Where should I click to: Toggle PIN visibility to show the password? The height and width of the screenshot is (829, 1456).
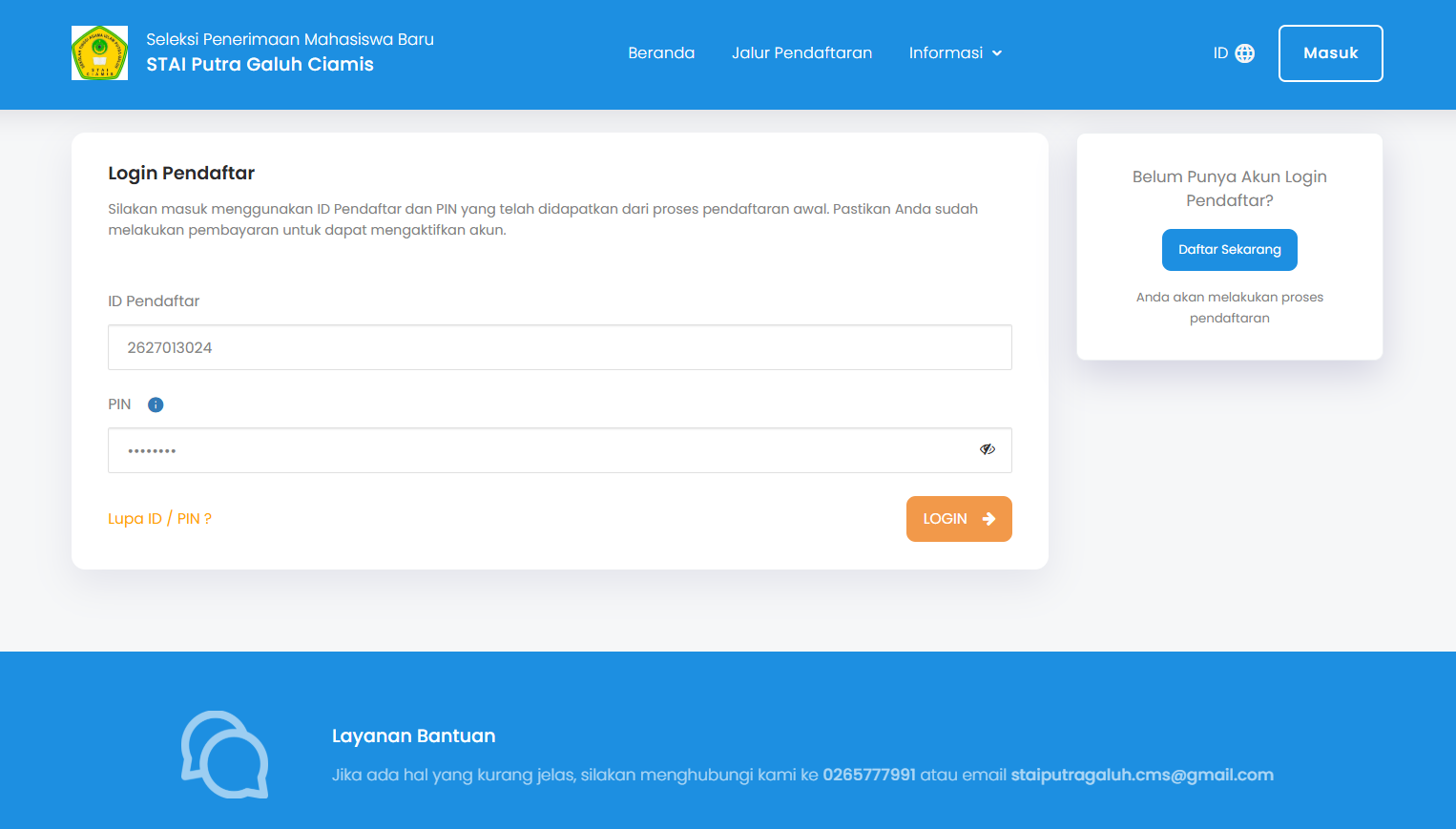(x=988, y=449)
